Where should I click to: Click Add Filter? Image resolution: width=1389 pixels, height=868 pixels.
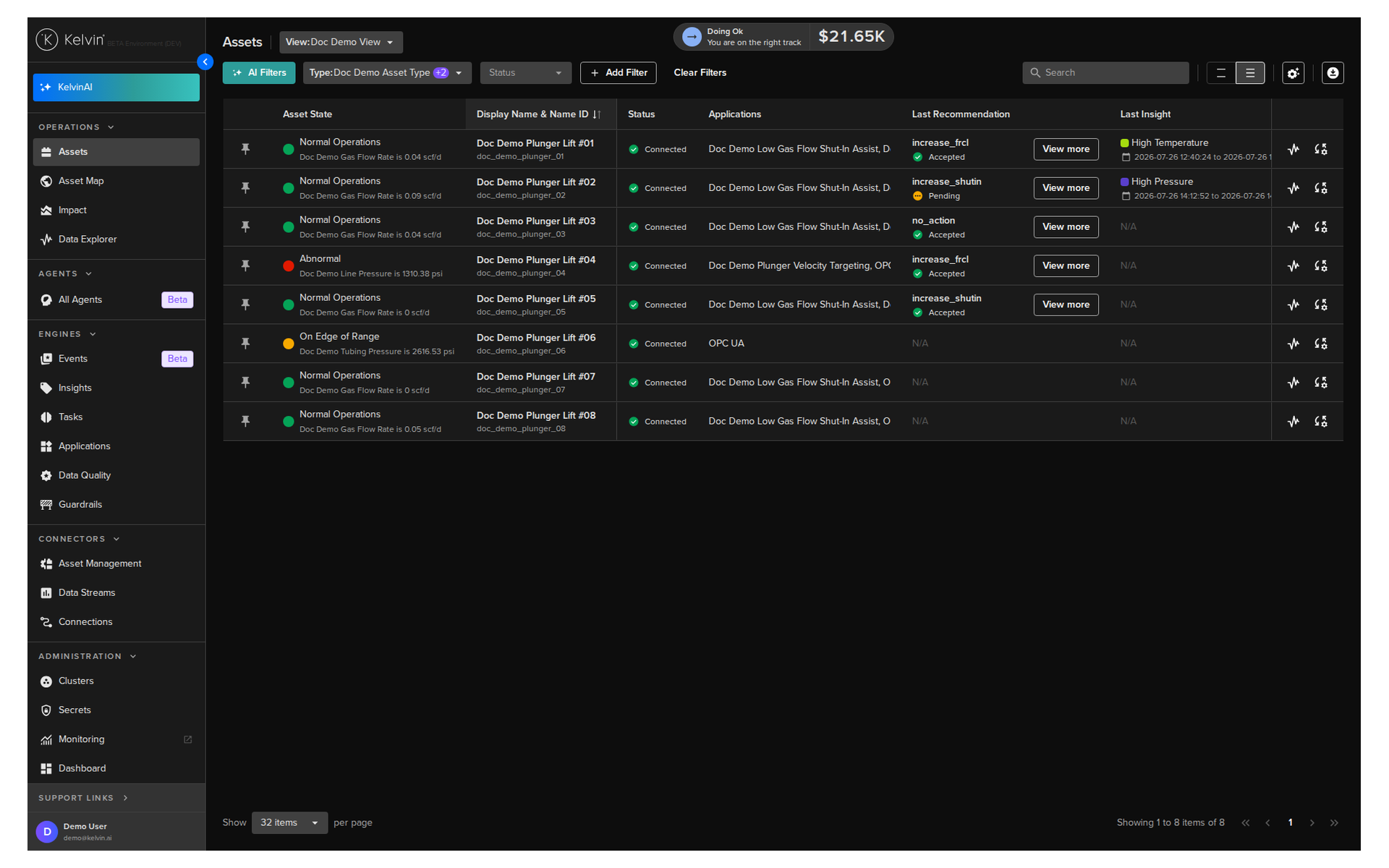619,73
